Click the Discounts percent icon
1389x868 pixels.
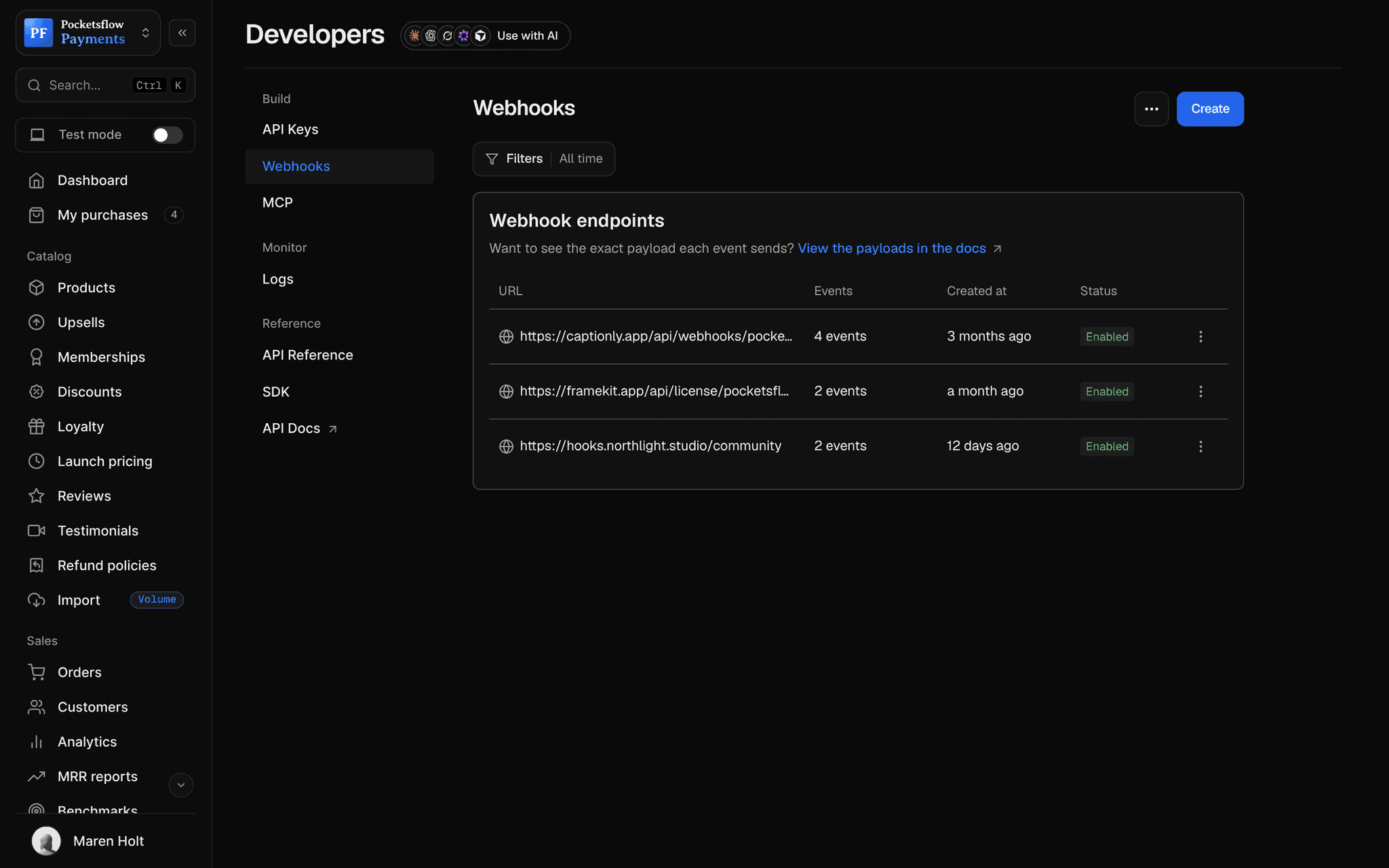click(37, 392)
